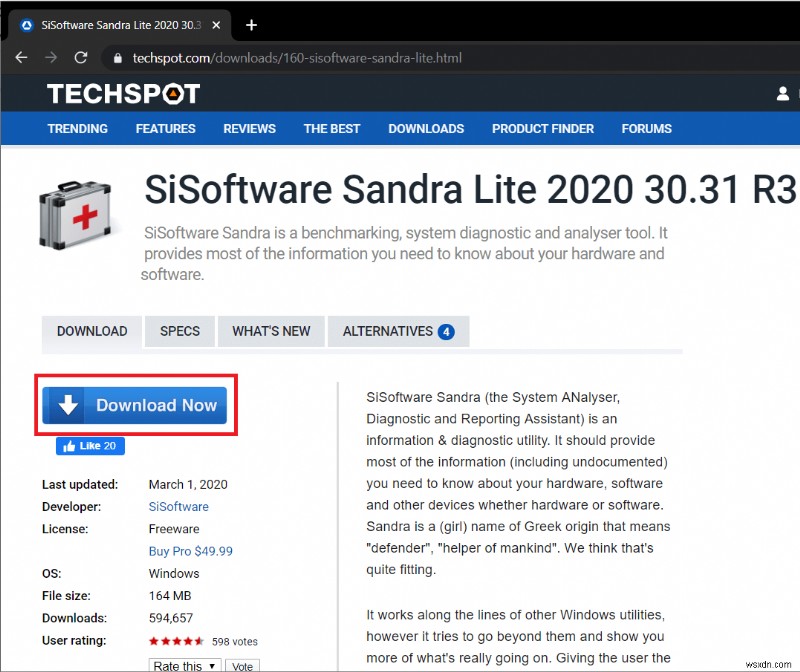Click the alternatives count badge 4
The image size is (800, 672).
[446, 332]
